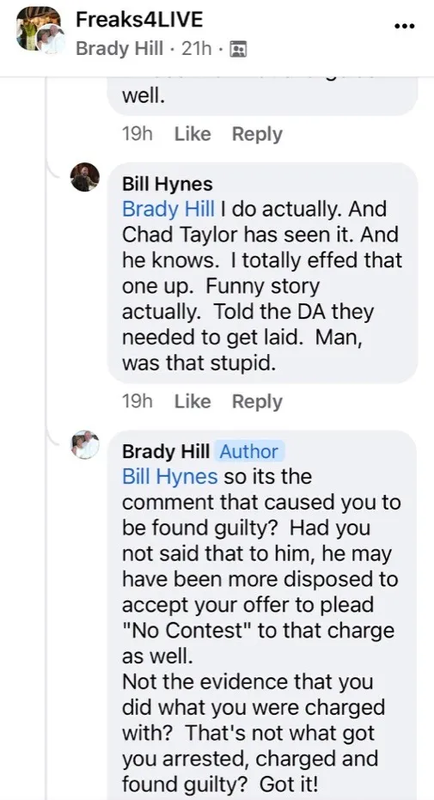Screen dimensions: 434x800
Task: Select Bill Hynes' comment bubble text
Action: coord(263,273)
